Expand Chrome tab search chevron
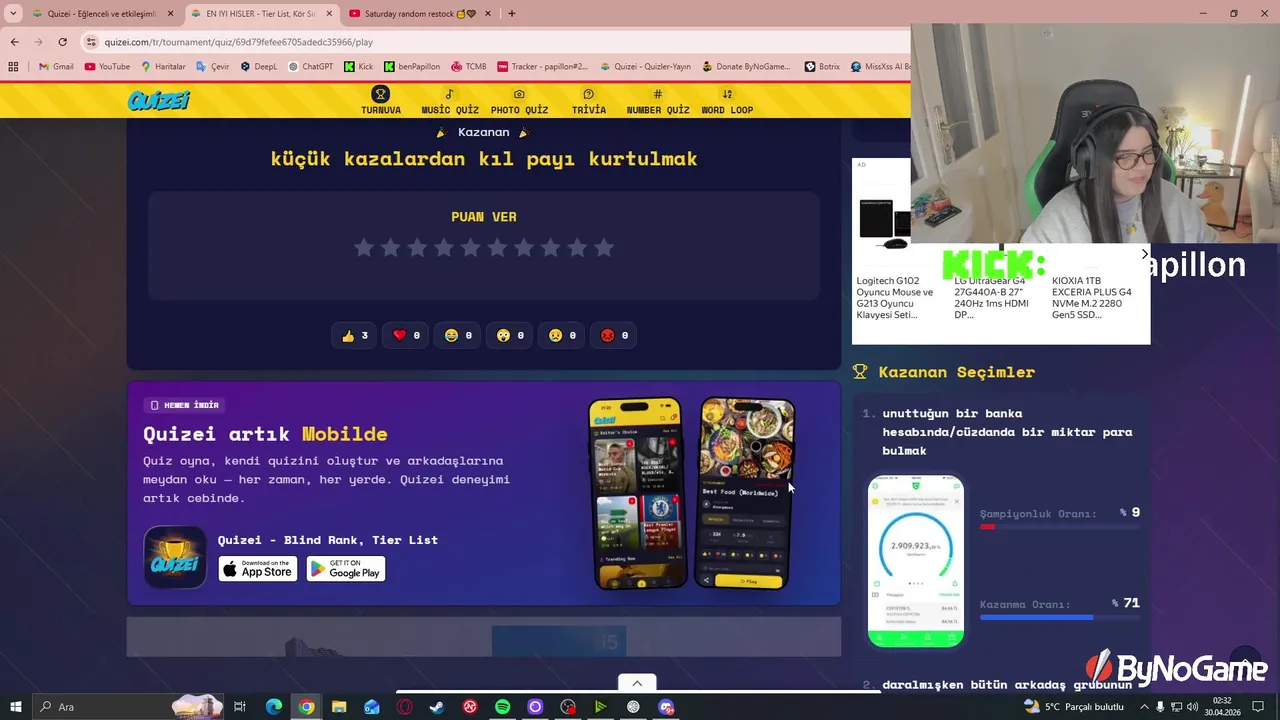The width and height of the screenshot is (1280, 720). coord(13,13)
